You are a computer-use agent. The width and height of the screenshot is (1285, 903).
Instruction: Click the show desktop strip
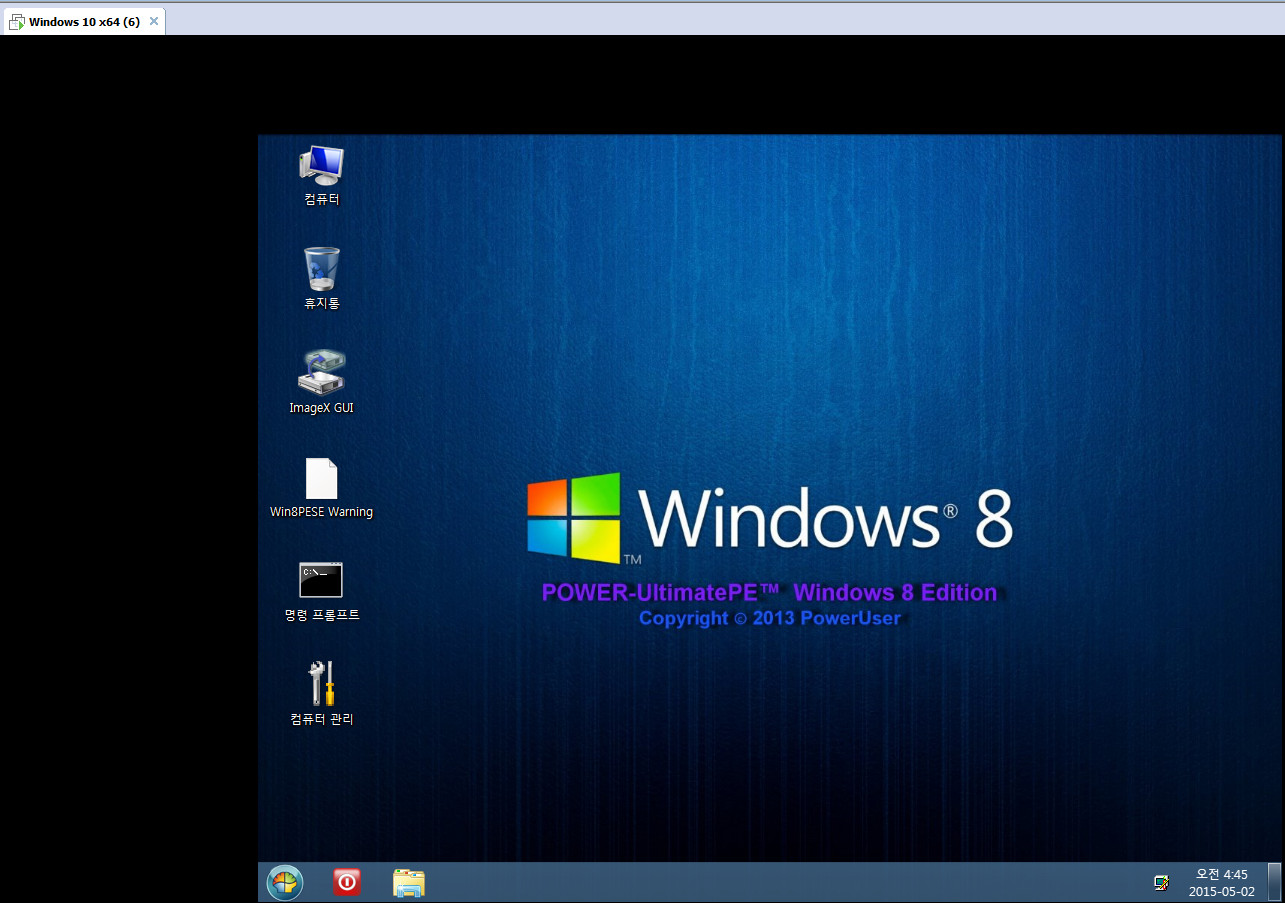click(x=1274, y=882)
